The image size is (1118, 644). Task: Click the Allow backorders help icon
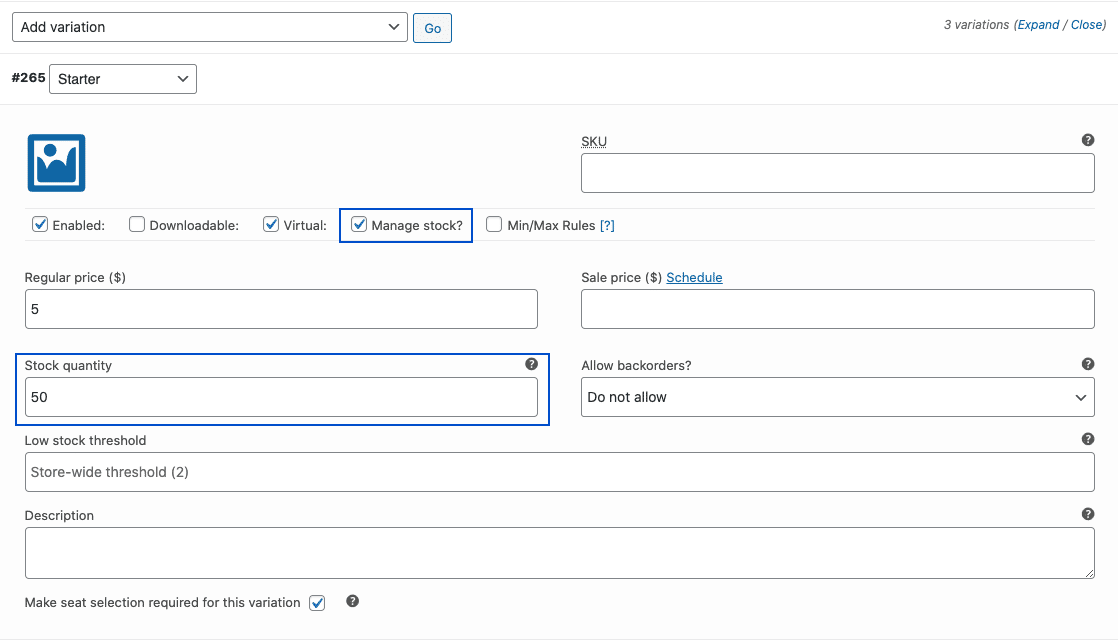point(1088,364)
